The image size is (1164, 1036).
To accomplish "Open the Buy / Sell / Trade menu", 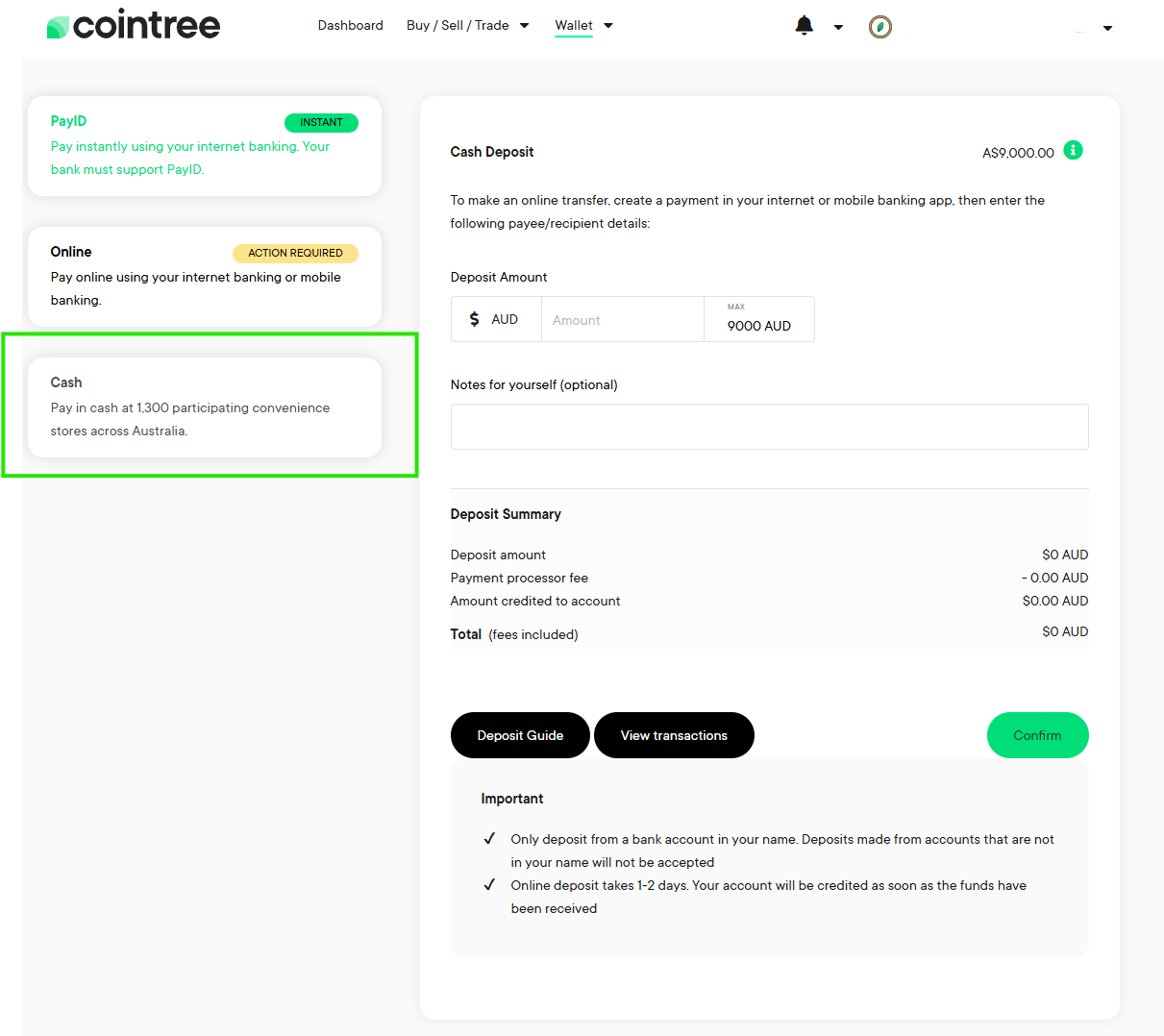I will tap(458, 26).
